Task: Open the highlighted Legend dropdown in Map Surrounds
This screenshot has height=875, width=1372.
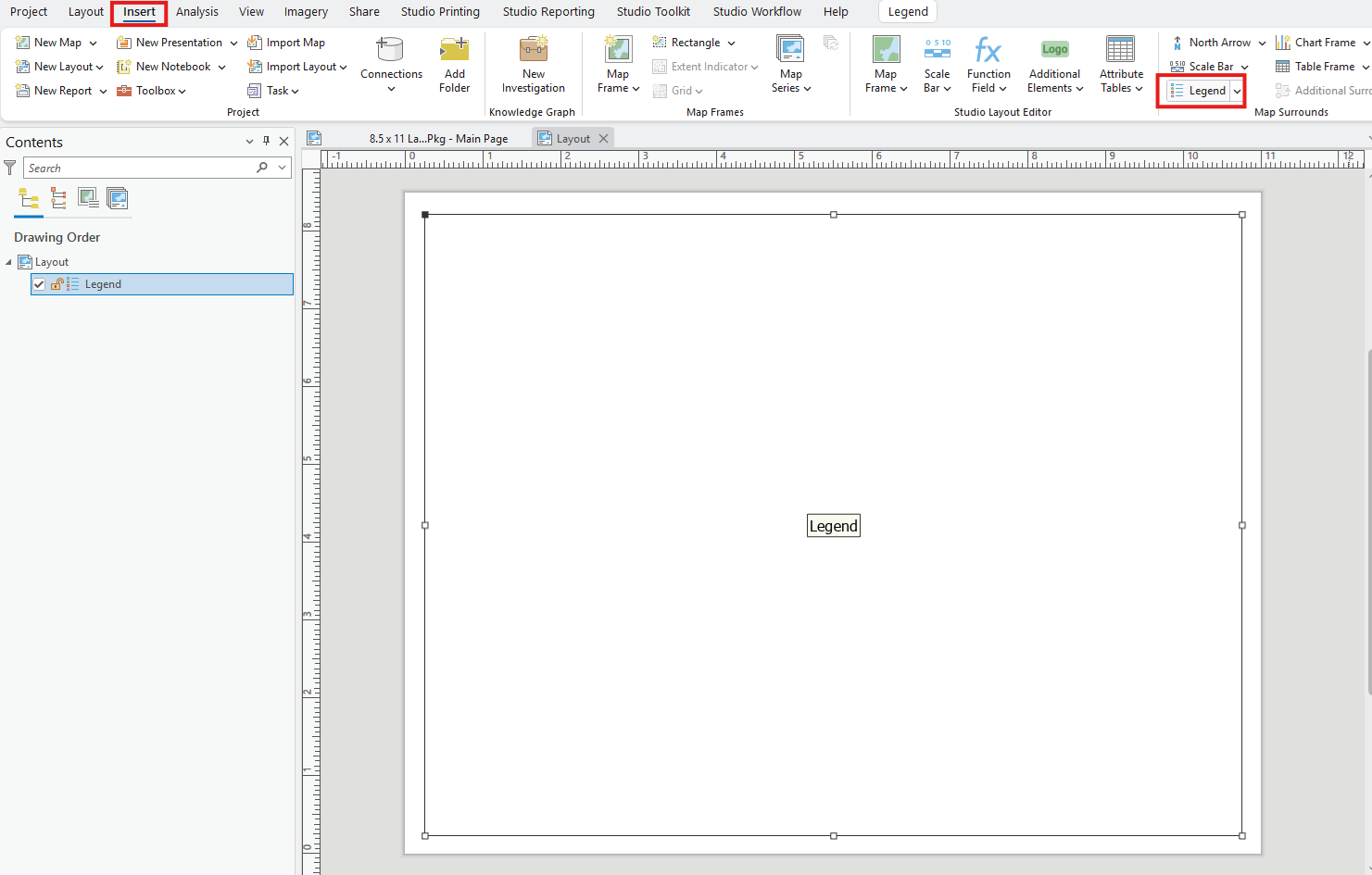Action: (x=1238, y=90)
